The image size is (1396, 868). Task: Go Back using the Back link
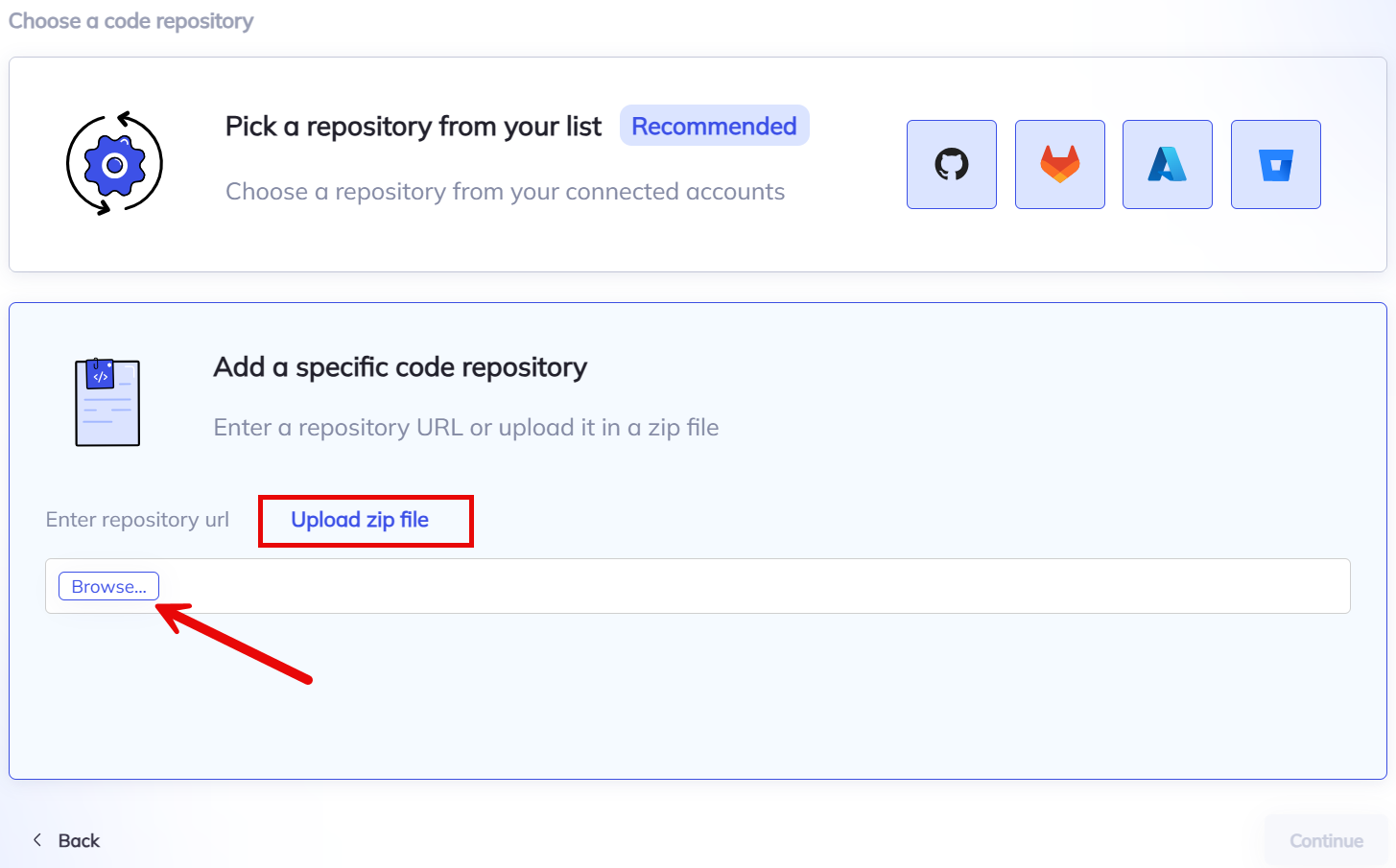[79, 841]
